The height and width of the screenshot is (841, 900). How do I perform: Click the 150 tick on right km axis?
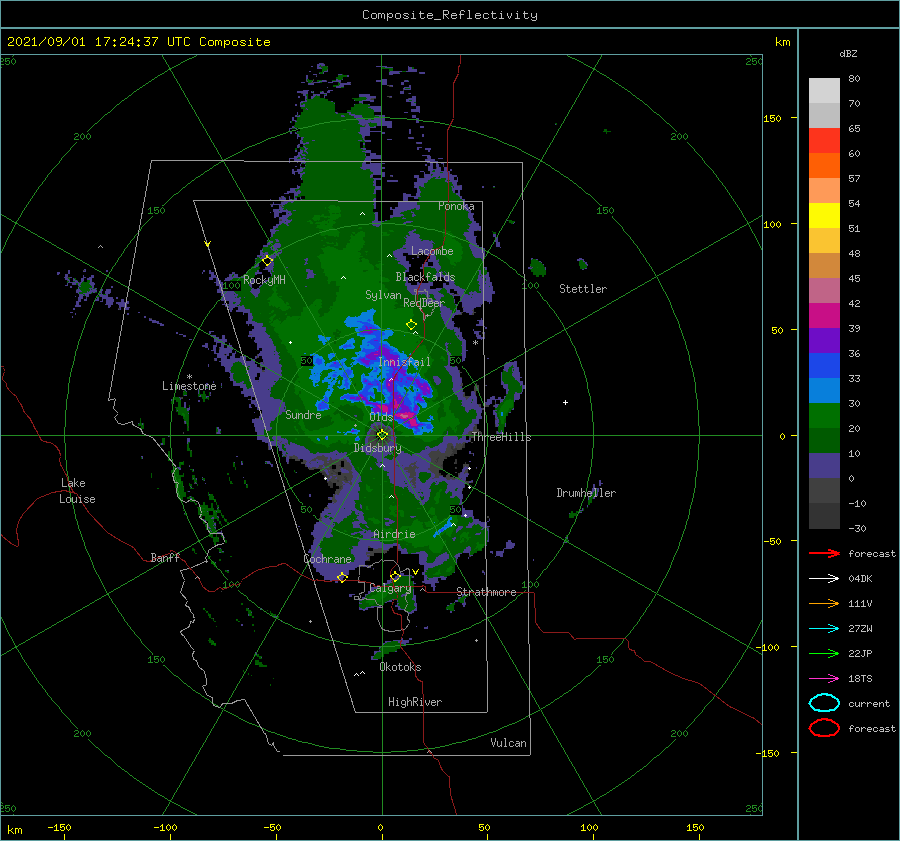click(772, 118)
